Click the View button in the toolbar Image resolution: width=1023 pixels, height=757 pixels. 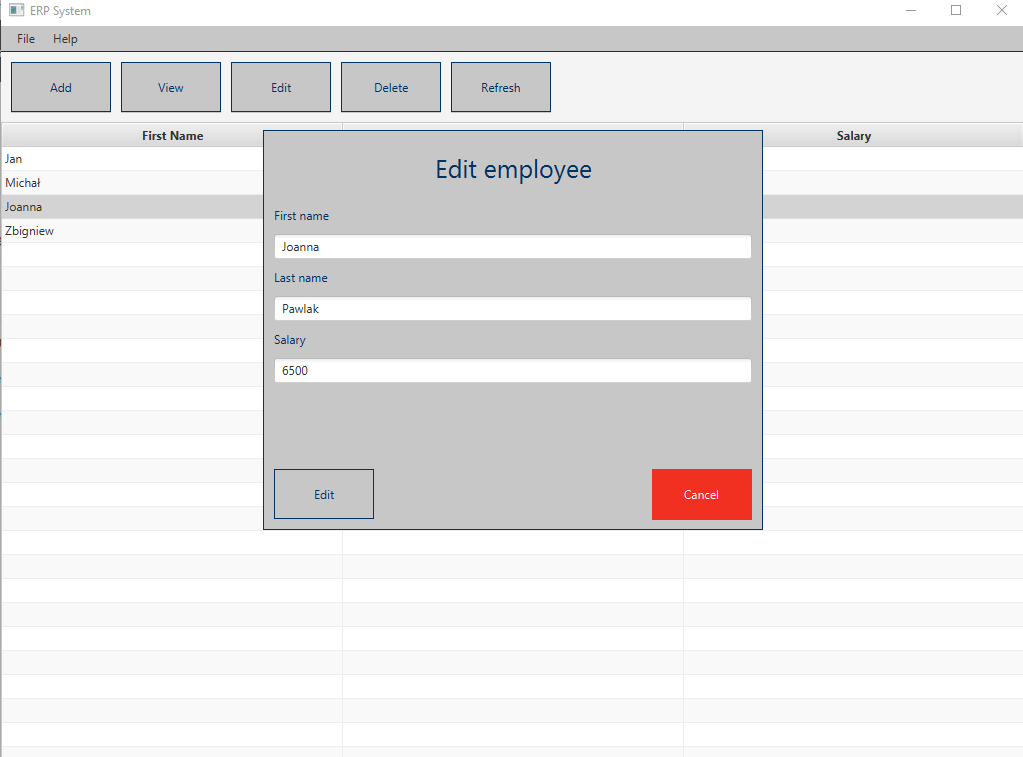pos(170,87)
